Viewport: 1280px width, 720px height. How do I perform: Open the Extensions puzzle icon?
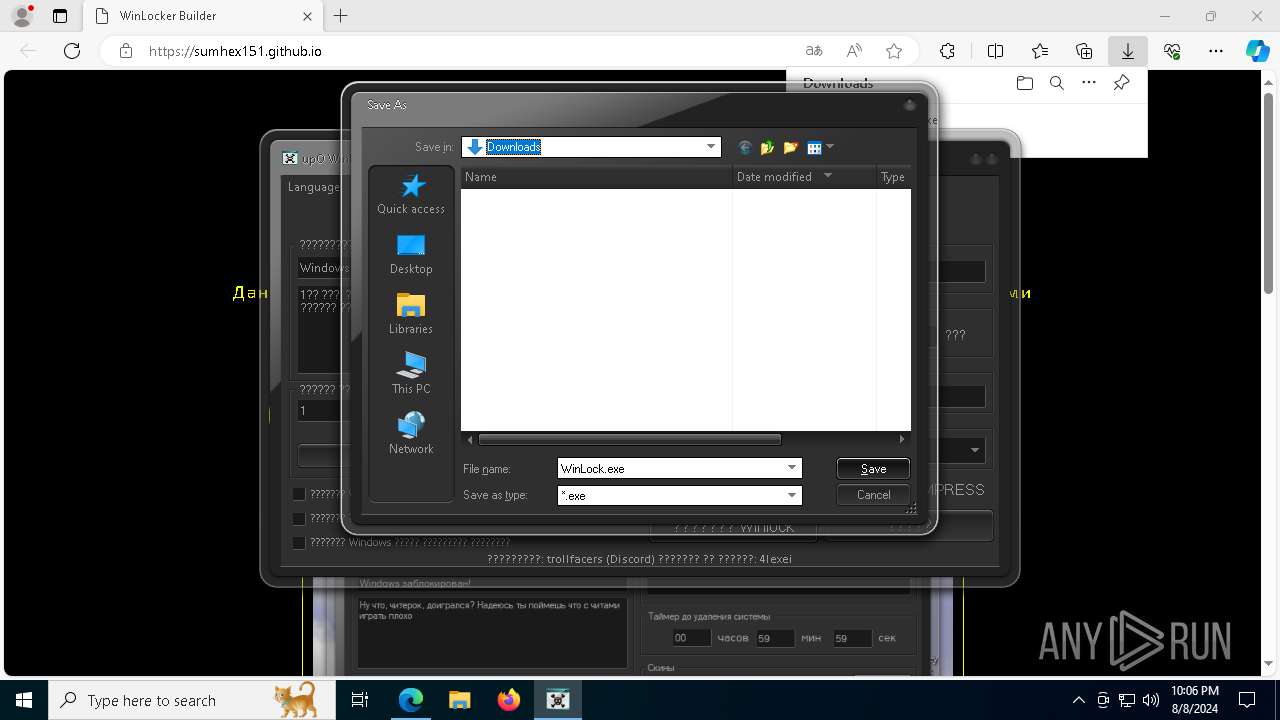click(x=947, y=51)
